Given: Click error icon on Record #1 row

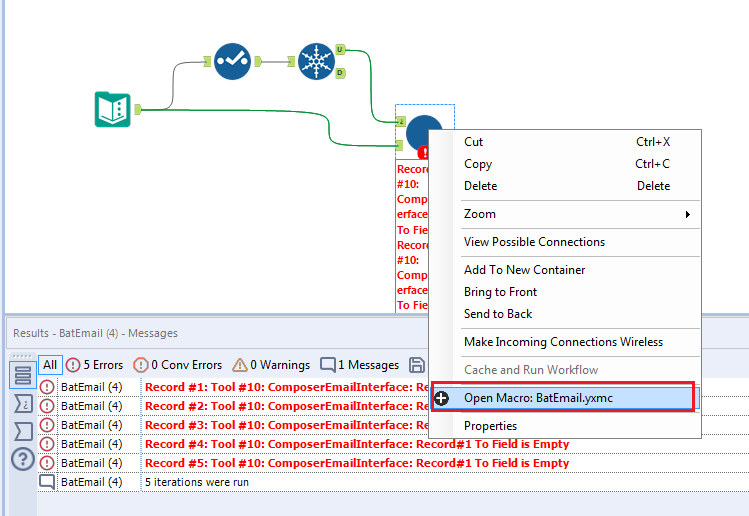Looking at the screenshot, I should coord(47,387).
